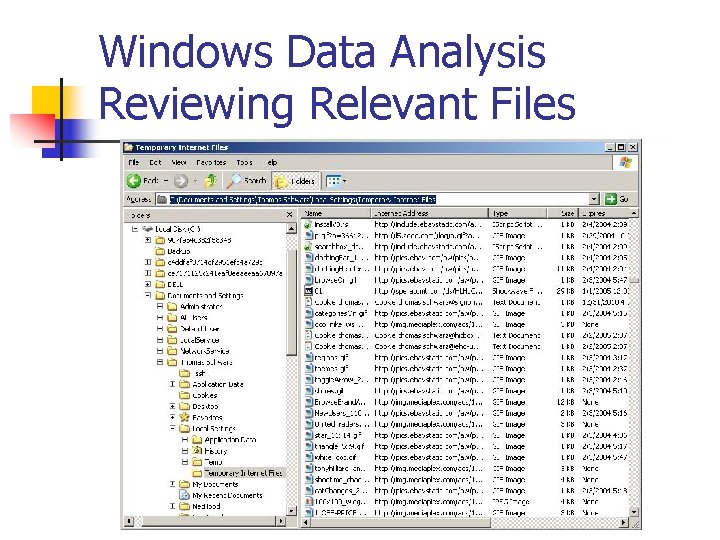Screen dimensions: 720x540
Task: Select the CL Shockwave file icon
Action: coord(309,291)
